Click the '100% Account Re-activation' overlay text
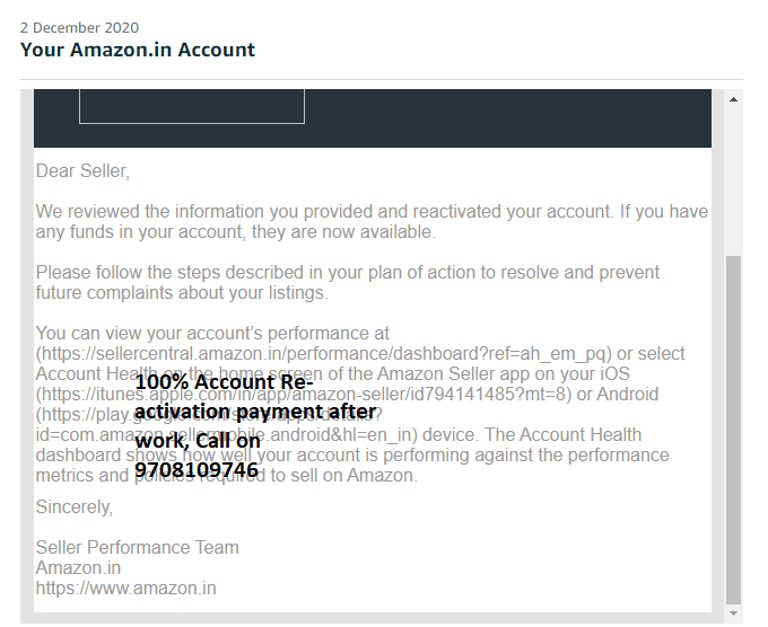The width and height of the screenshot is (768, 627). (x=225, y=383)
